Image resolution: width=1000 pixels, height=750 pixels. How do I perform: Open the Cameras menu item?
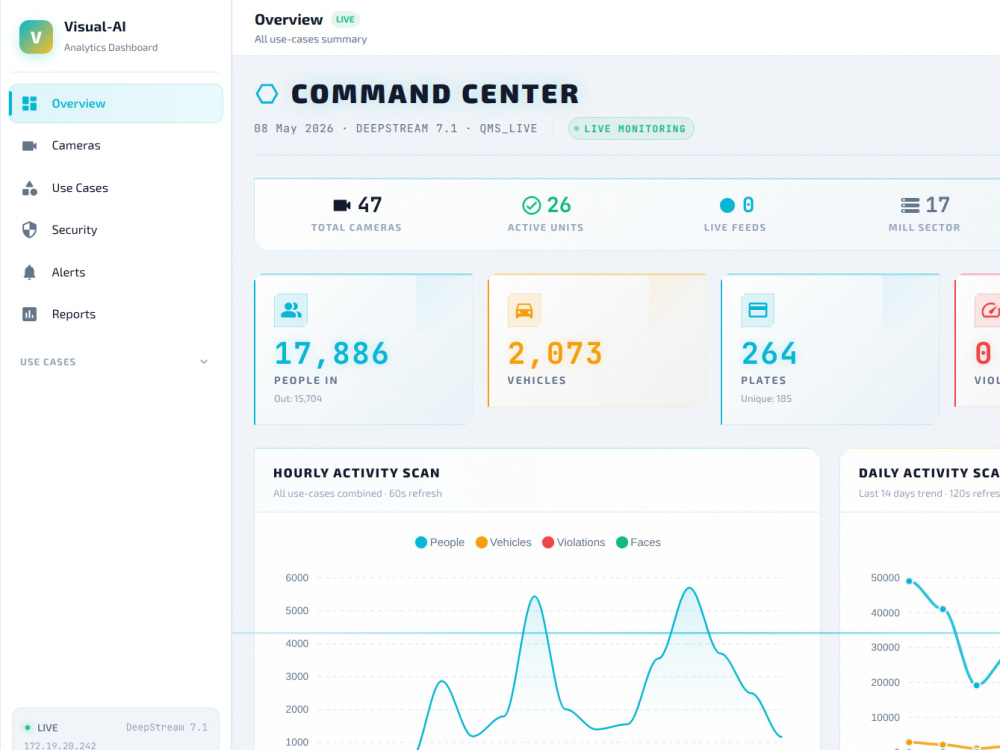coord(116,145)
